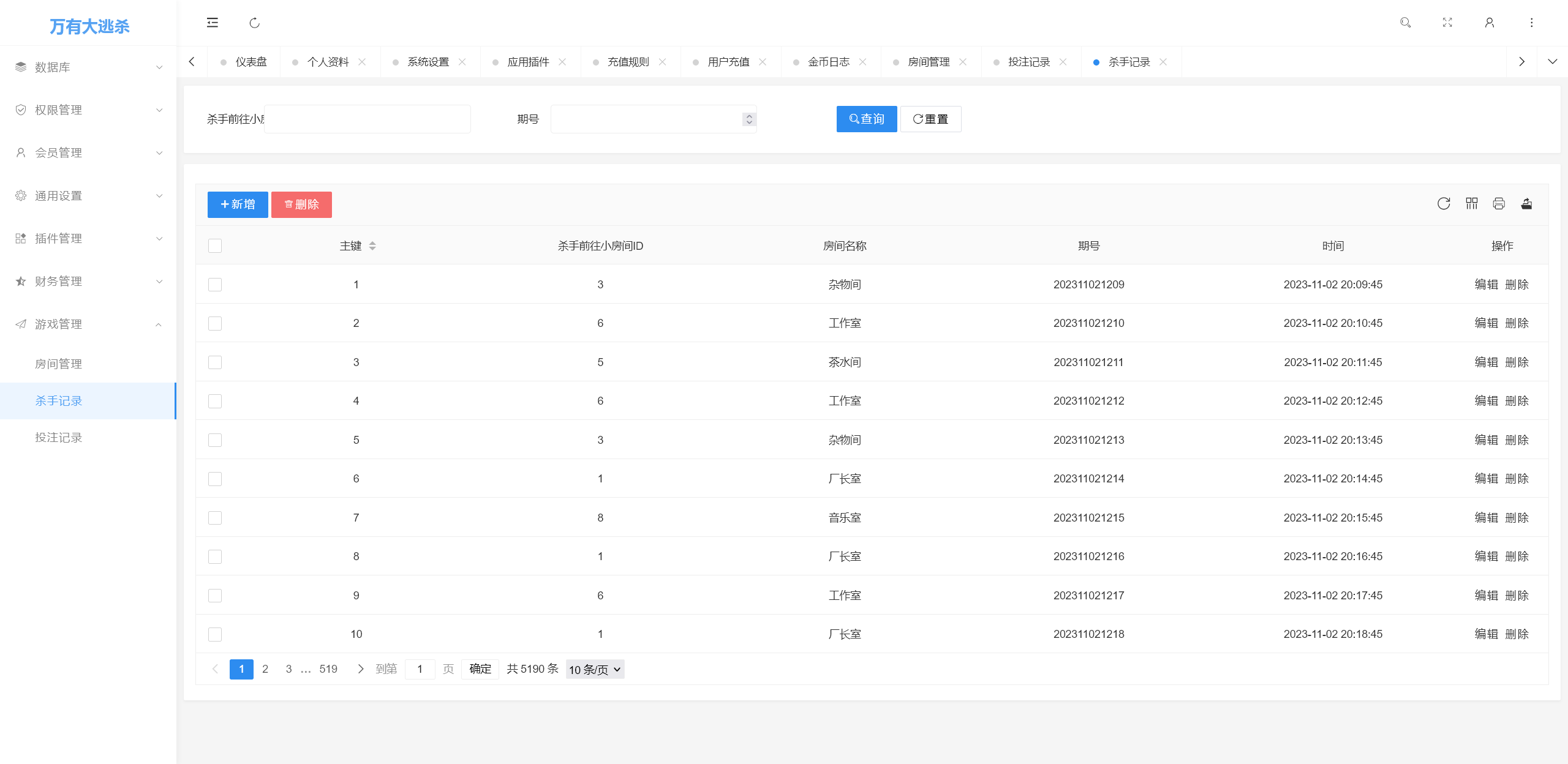The height and width of the screenshot is (764, 1568).
Task: Open the 房间管理 sidebar menu item
Action: pyautogui.click(x=59, y=363)
